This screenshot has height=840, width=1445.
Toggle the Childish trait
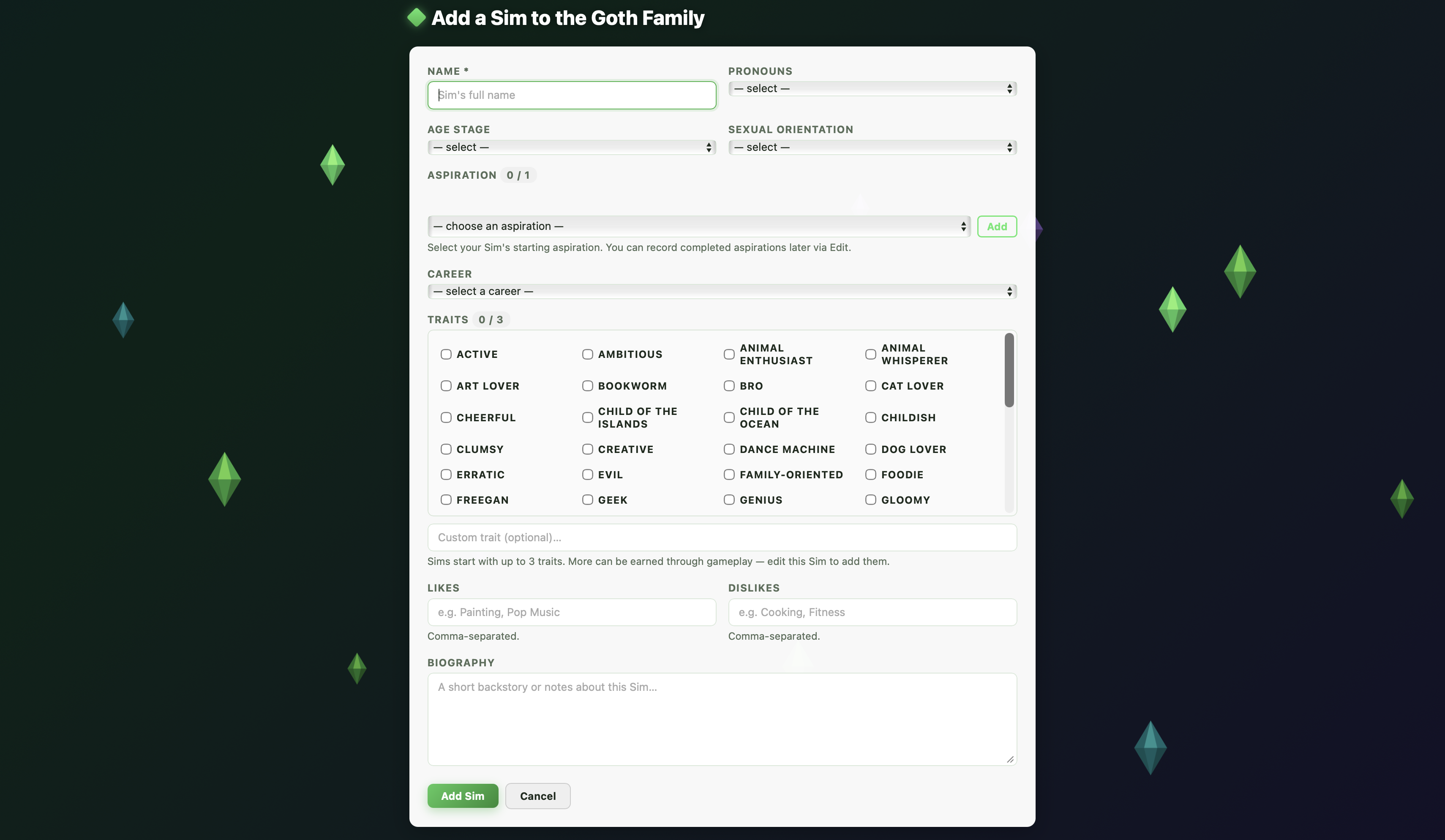click(x=870, y=417)
